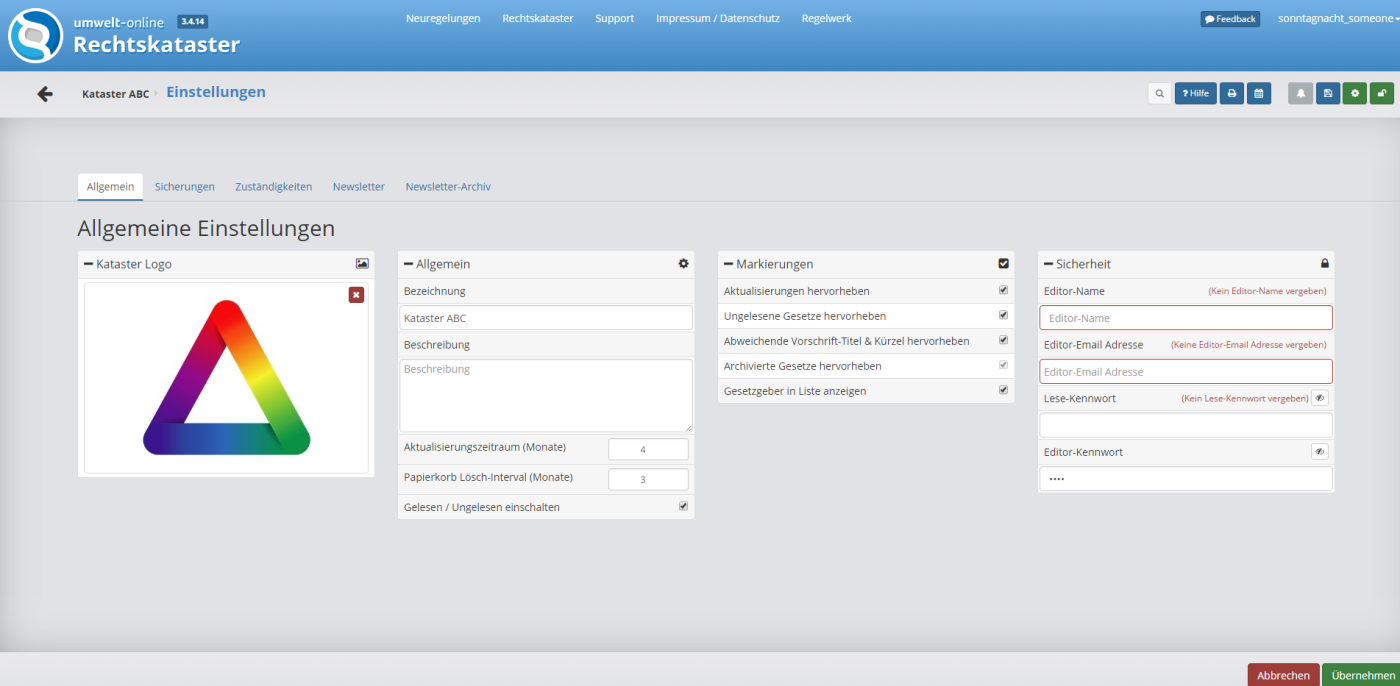Click into the Editor-Name input field
Screen dimensions: 1400x686
pyautogui.click(x=1185, y=318)
